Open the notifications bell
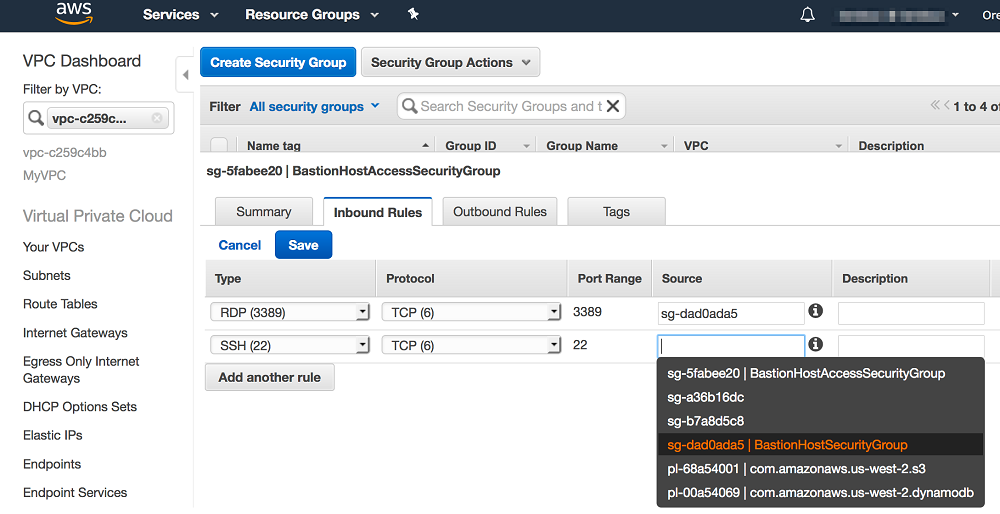 807,15
